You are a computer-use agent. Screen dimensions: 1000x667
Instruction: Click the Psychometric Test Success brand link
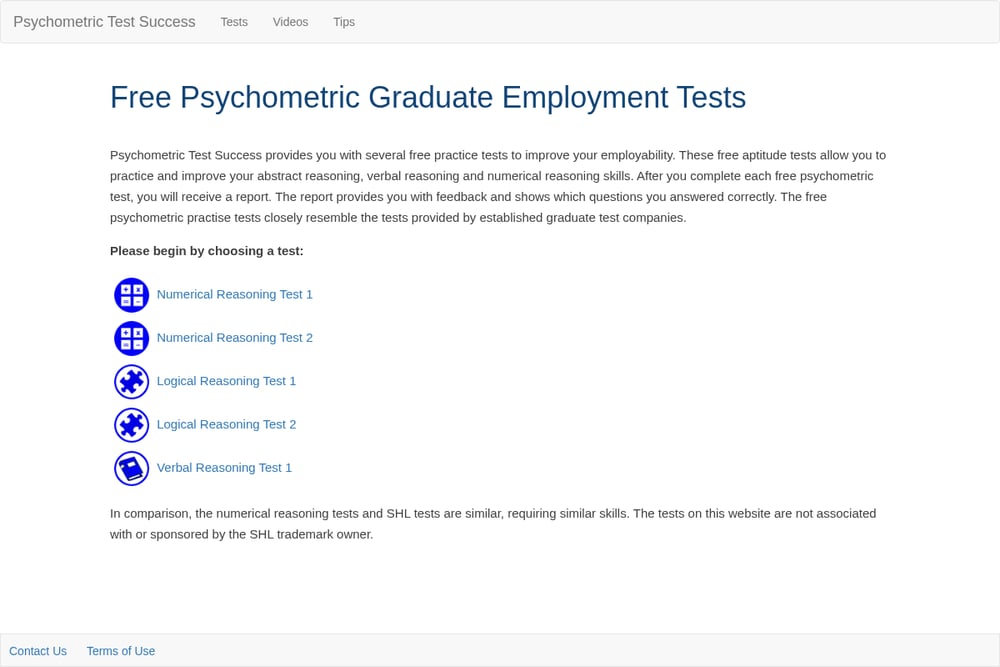coord(105,22)
